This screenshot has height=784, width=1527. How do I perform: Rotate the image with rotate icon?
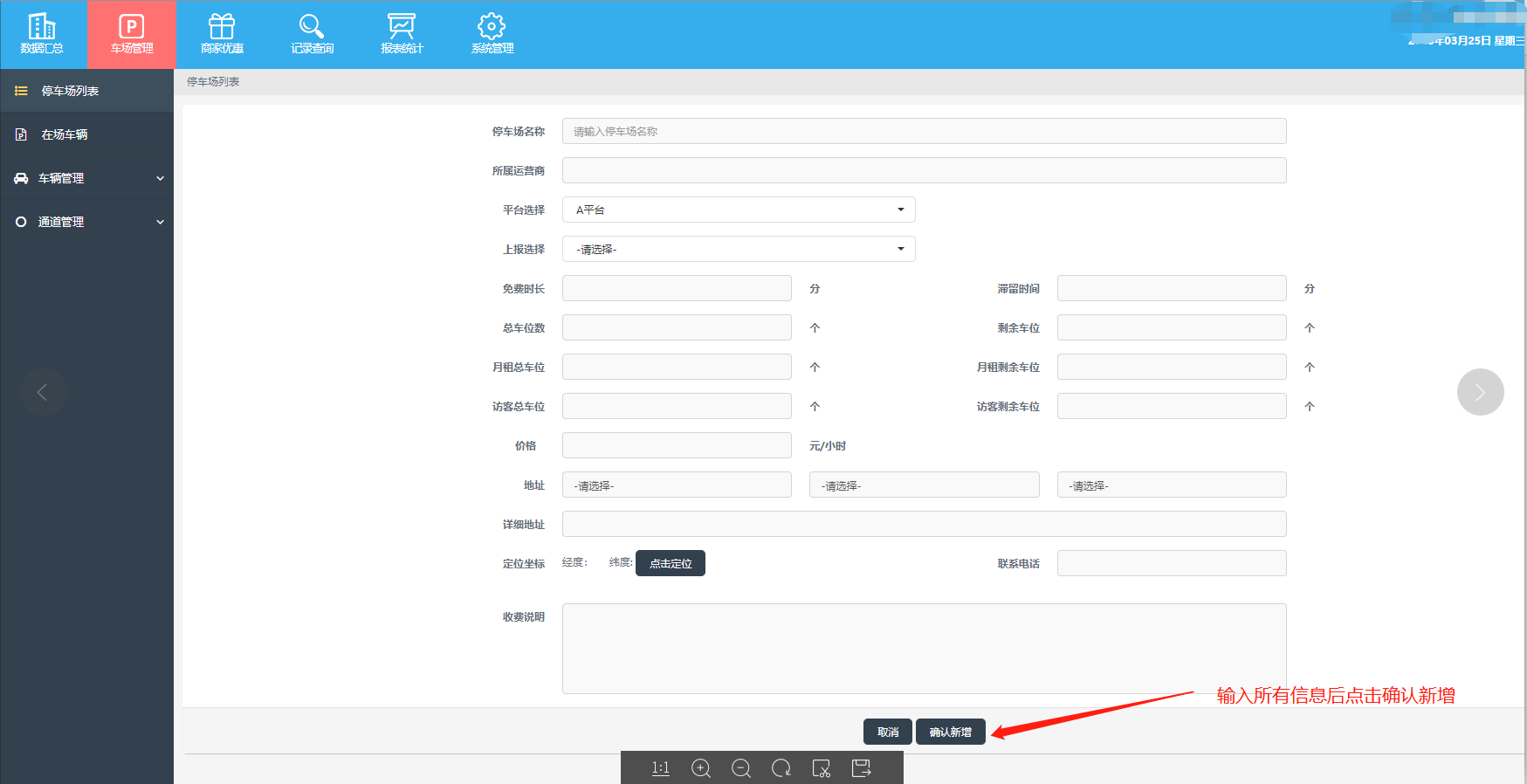click(x=781, y=768)
